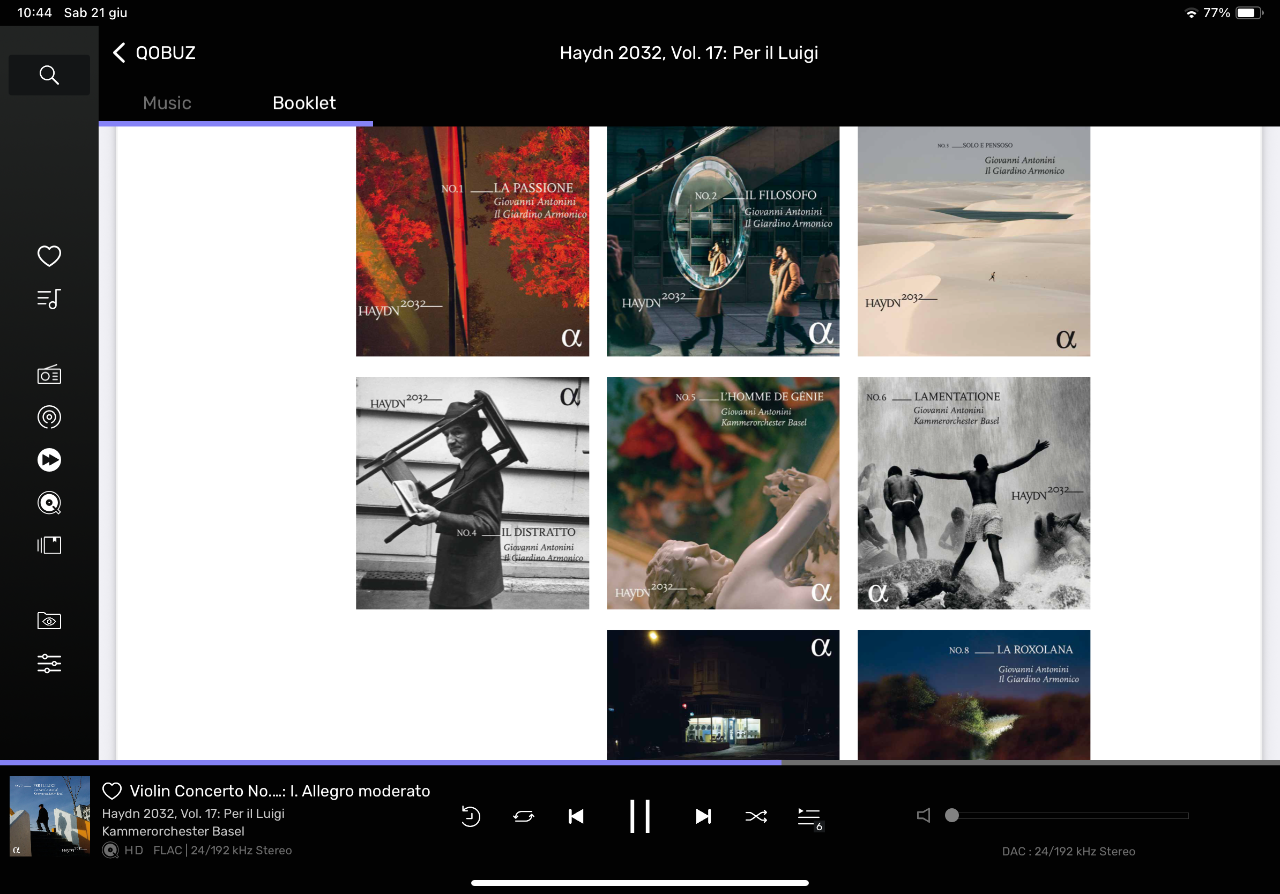Click replay from start button
Viewport: 1280px width, 894px height.
[x=471, y=816]
